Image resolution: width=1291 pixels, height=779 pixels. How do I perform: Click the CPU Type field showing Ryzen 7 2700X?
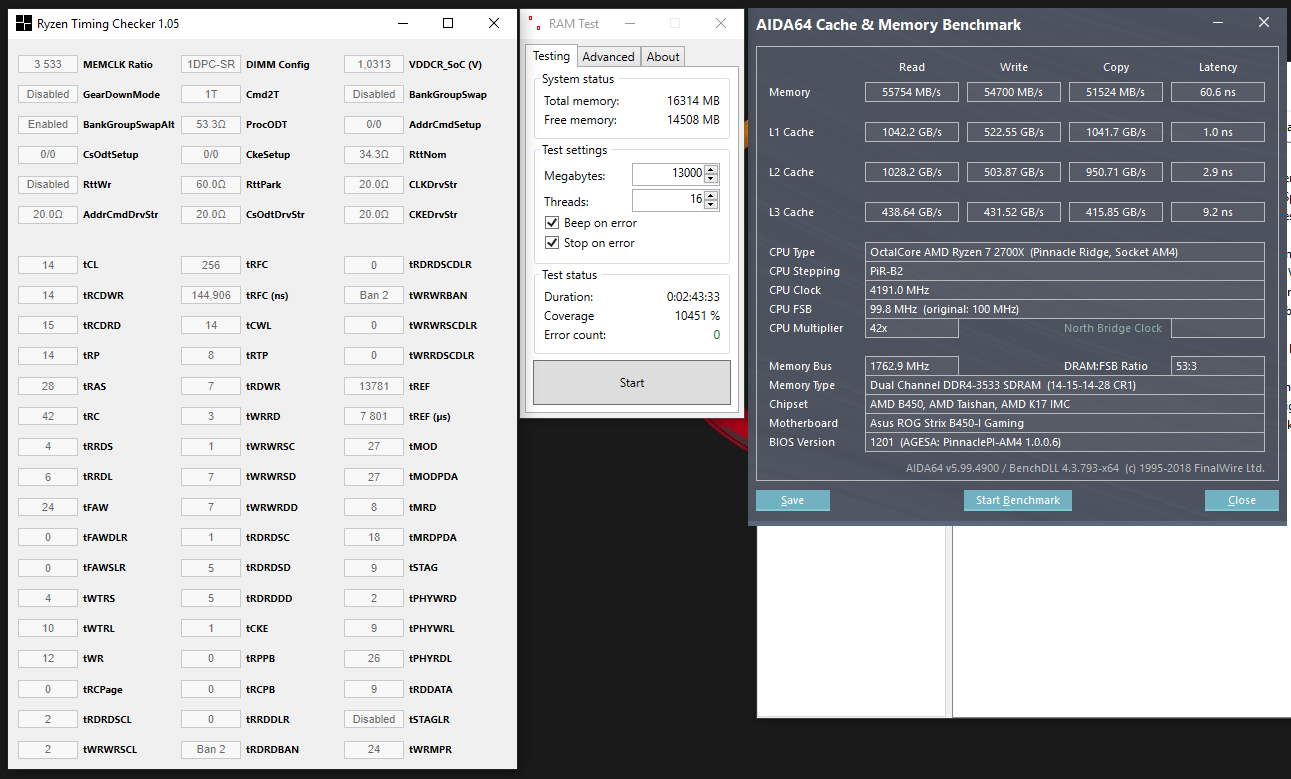[x=1065, y=252]
